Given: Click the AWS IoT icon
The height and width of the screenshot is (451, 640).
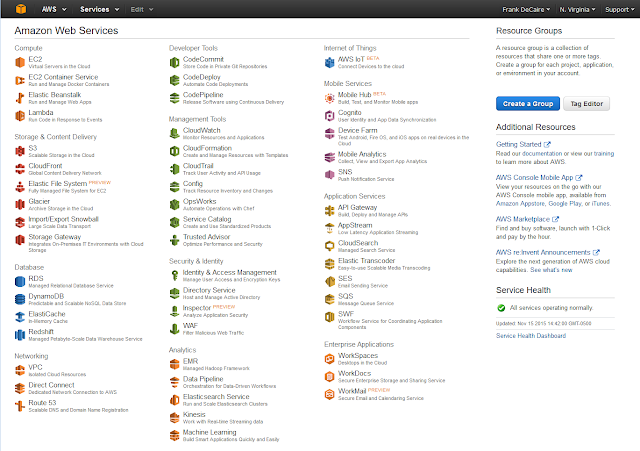Looking at the screenshot, I should point(329,62).
